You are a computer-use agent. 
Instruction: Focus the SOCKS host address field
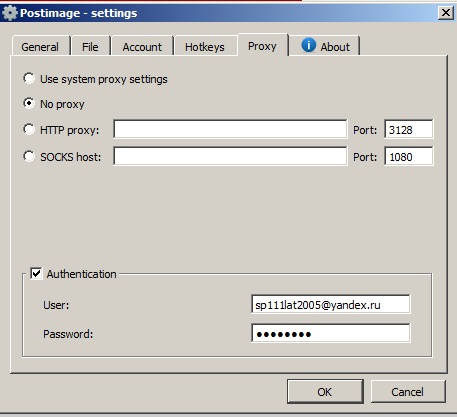click(x=230, y=156)
